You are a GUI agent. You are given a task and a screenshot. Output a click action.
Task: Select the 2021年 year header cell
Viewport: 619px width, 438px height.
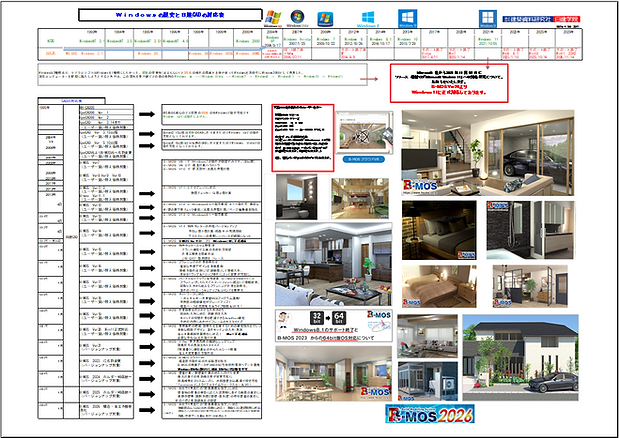click(488, 32)
